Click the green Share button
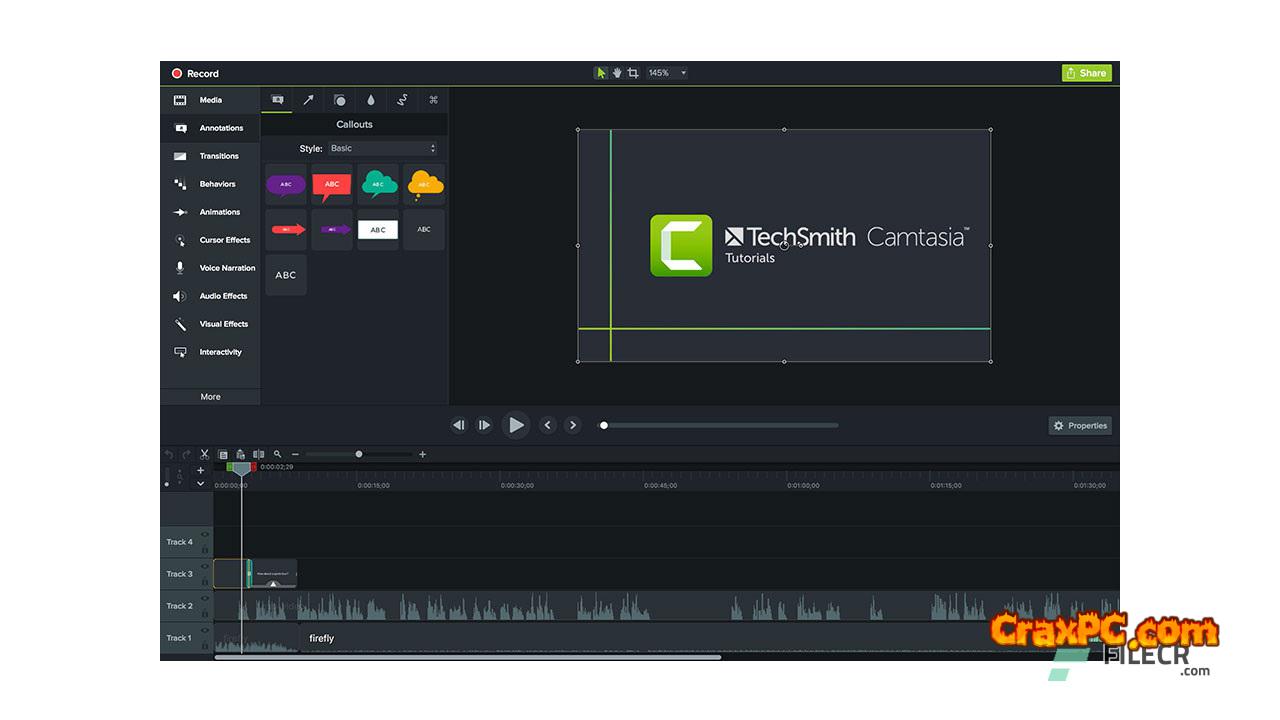The width and height of the screenshot is (1280, 720). [x=1086, y=73]
